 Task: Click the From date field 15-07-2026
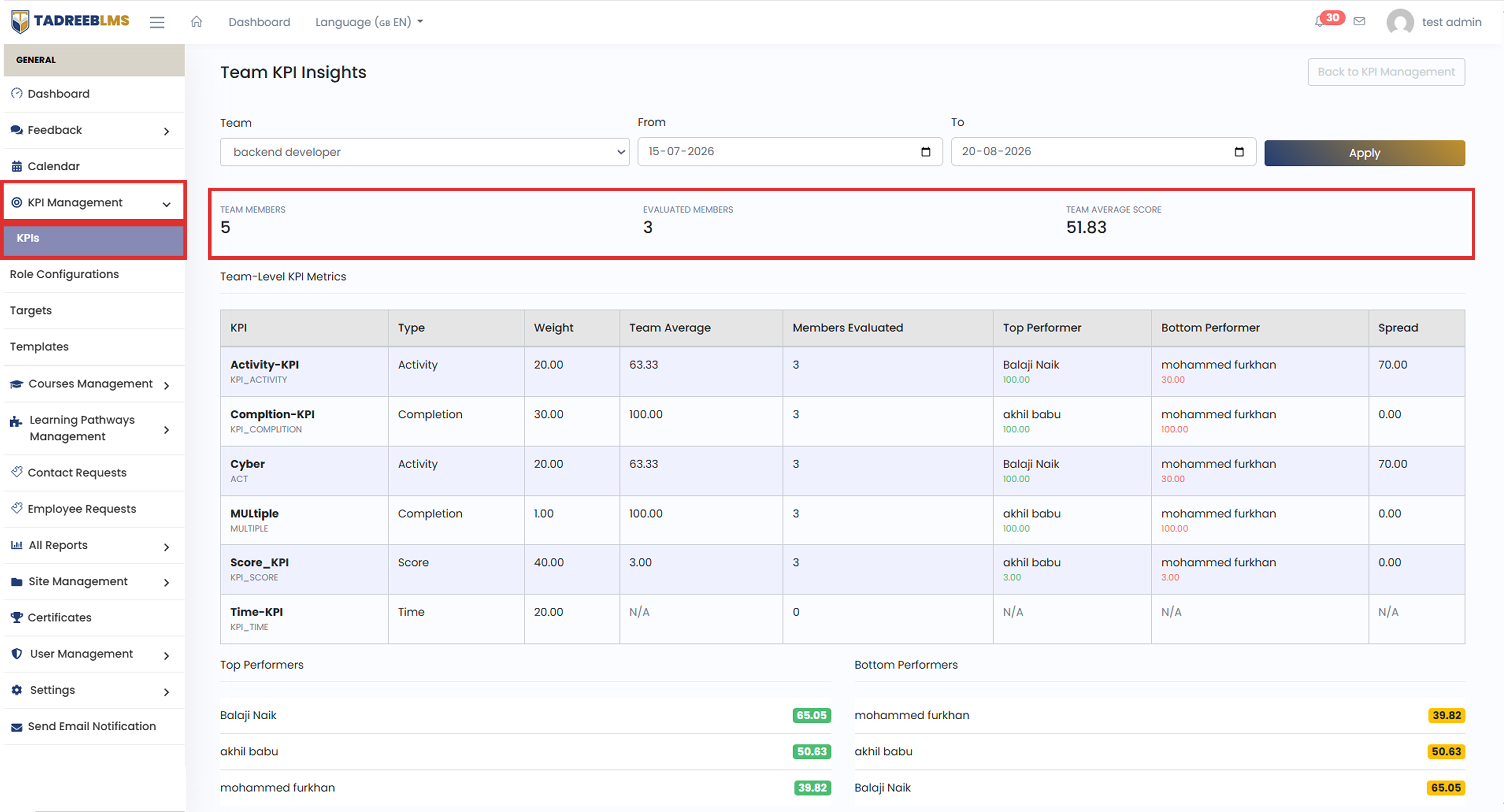(790, 152)
